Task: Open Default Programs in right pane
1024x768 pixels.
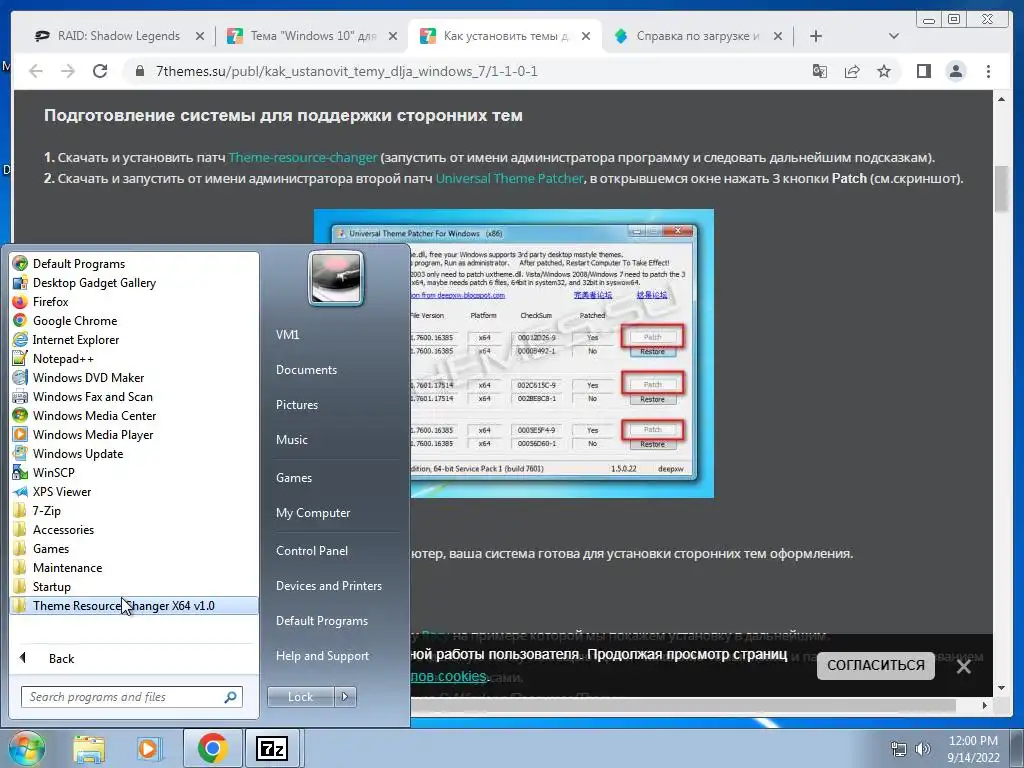Action: coord(321,620)
